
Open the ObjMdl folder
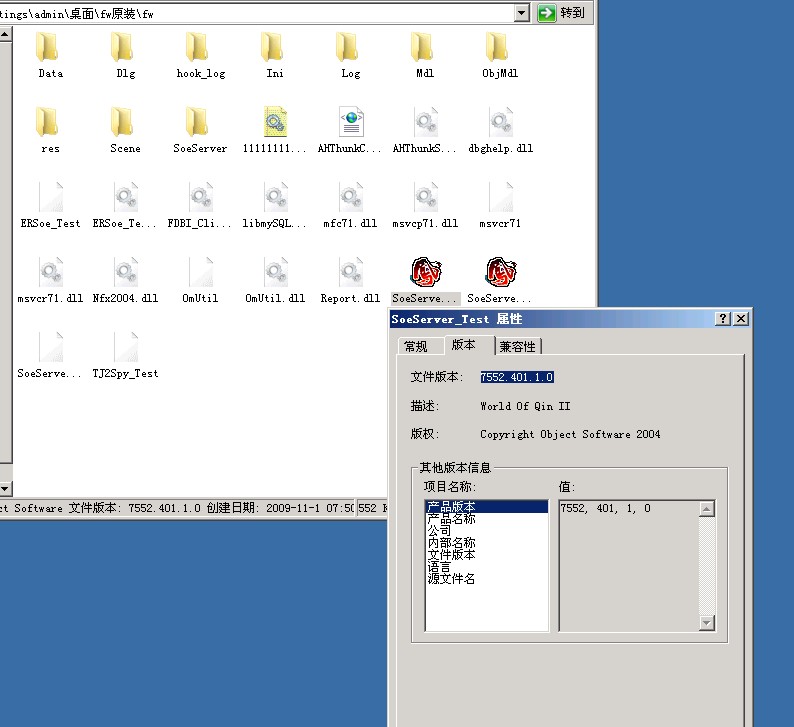[x=500, y=48]
